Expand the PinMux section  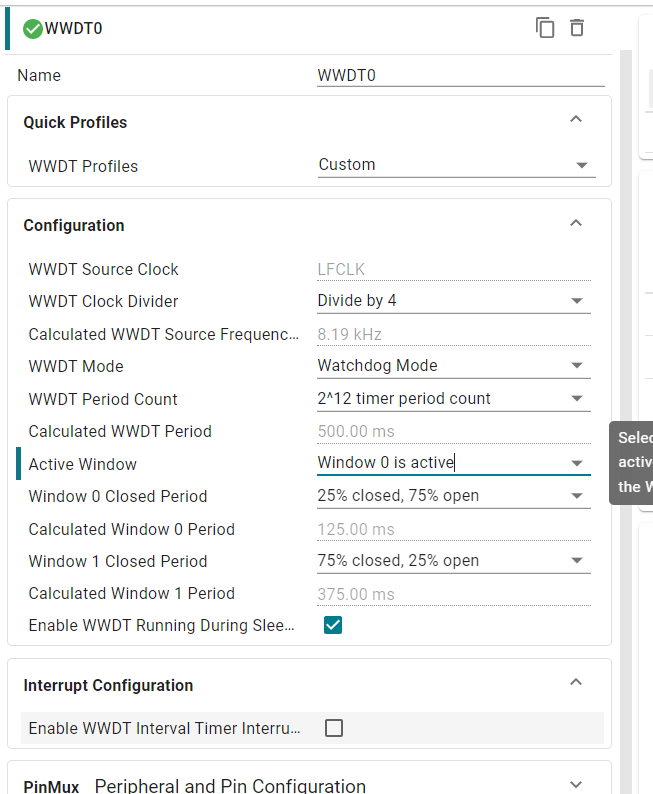[576, 784]
